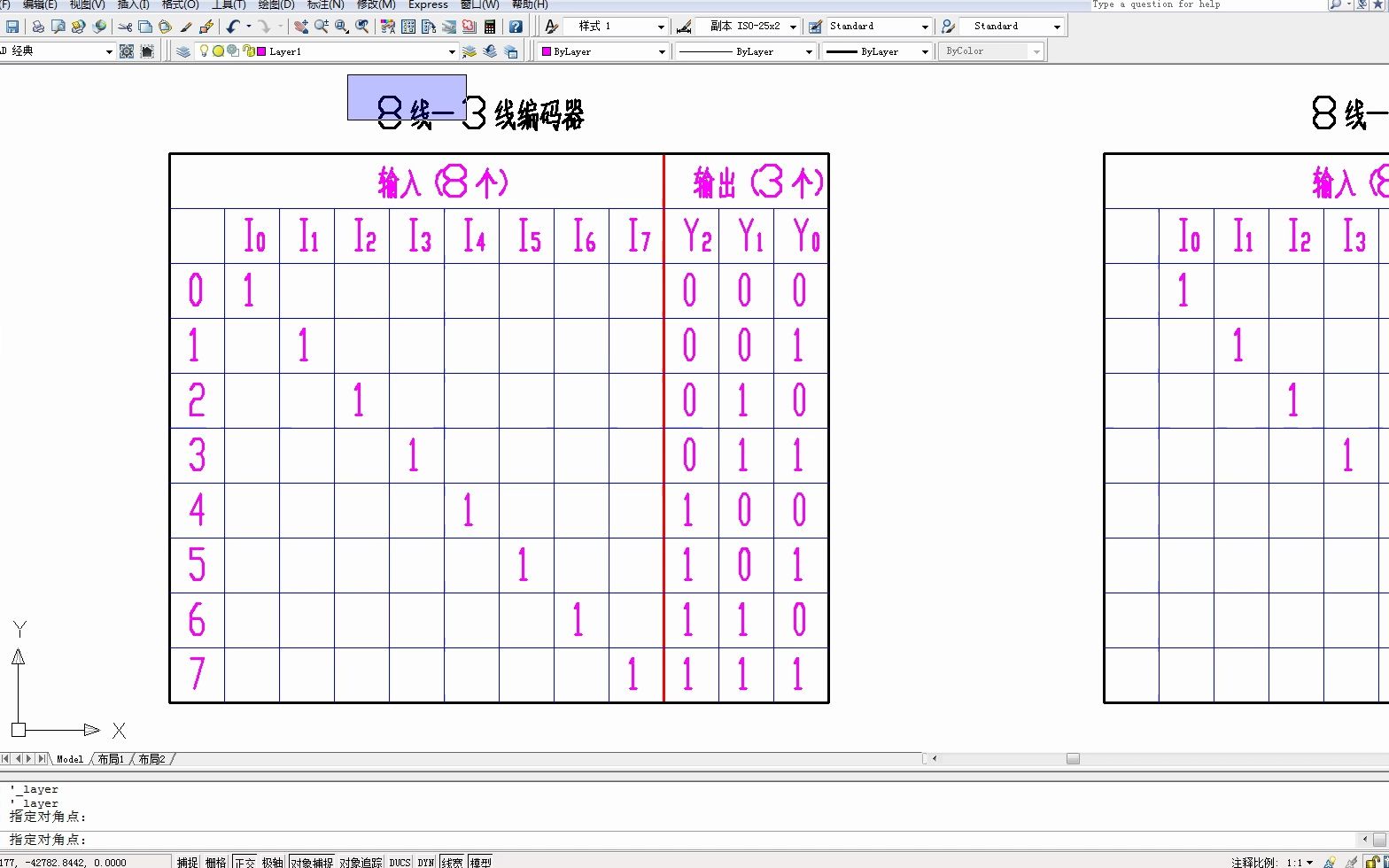Toggle the 捕捉 snap mode button
Viewport: 1389px width, 868px height.
pyautogui.click(x=188, y=862)
